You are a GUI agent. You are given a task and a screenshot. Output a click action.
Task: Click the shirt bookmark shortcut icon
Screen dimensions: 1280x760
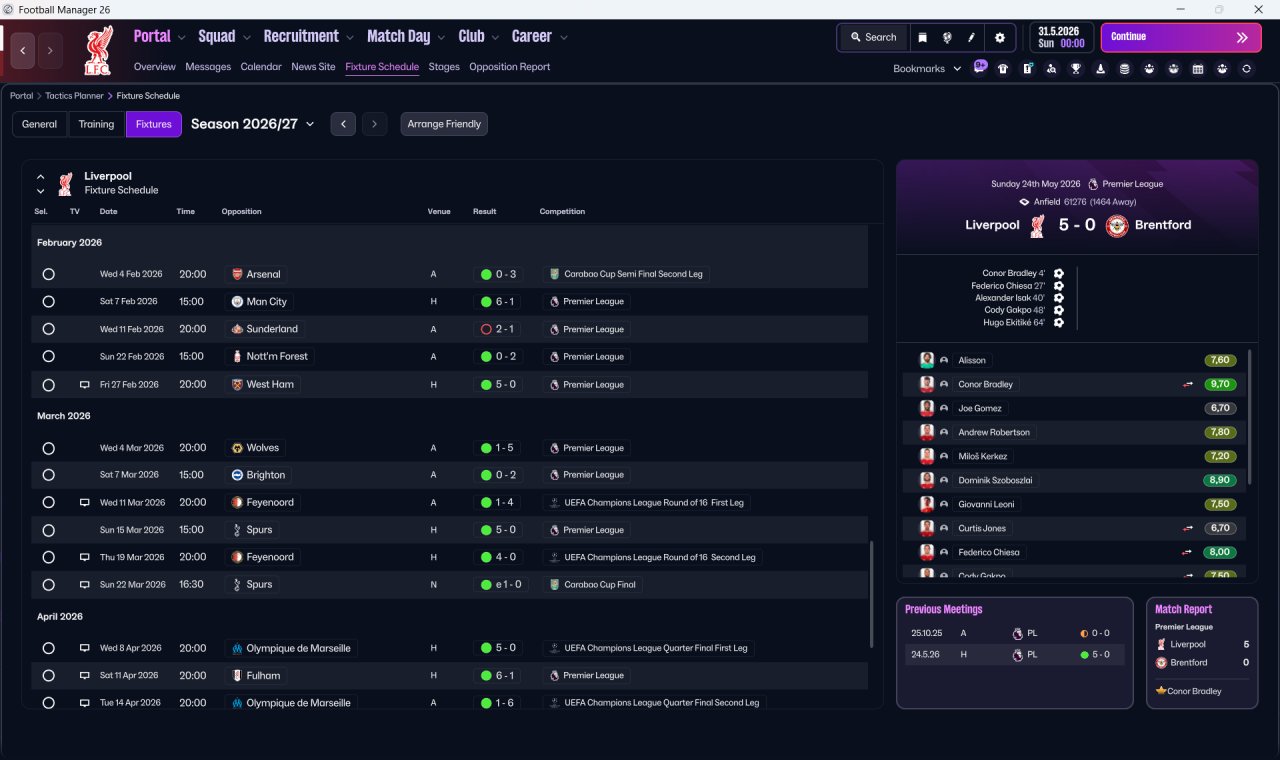(x=1003, y=69)
